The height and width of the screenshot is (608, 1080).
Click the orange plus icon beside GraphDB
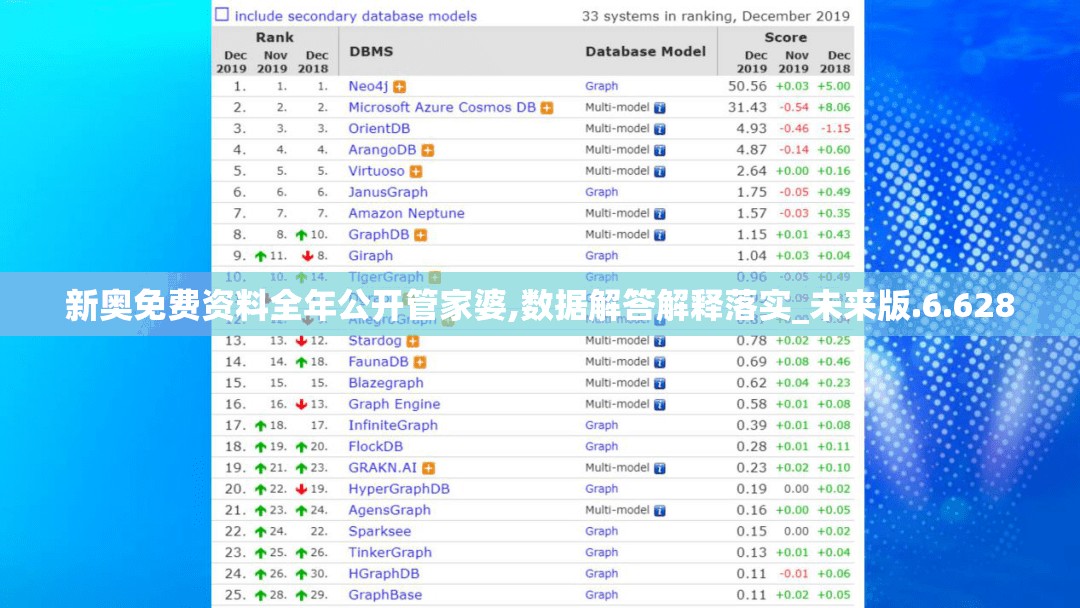click(421, 235)
